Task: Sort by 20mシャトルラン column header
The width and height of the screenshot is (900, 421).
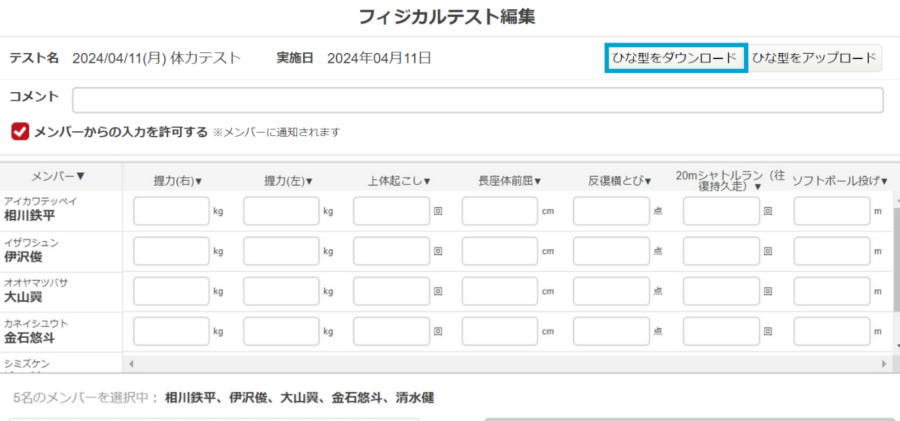Action: 727,180
